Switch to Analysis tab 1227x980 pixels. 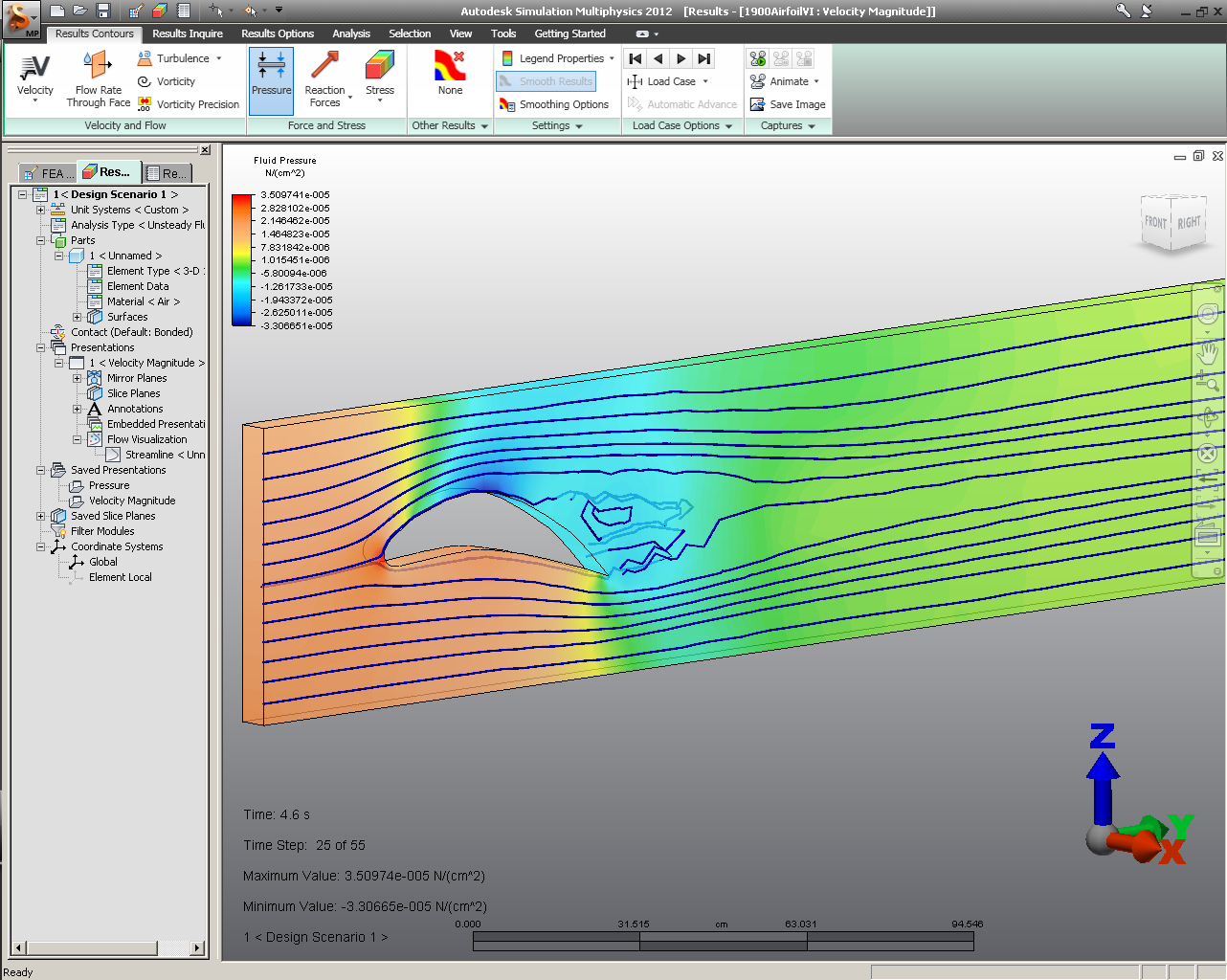[x=351, y=33]
